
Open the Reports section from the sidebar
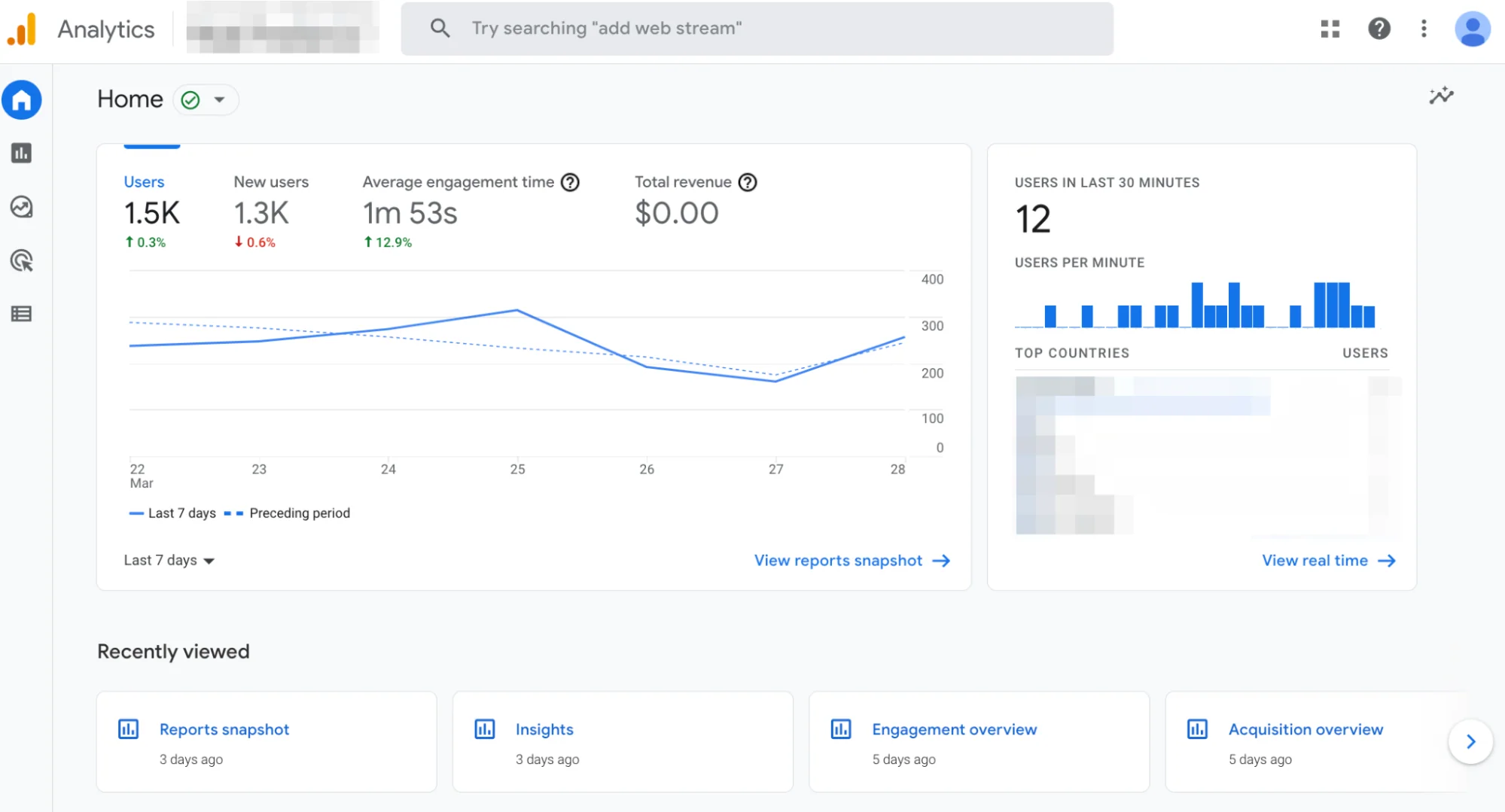pyautogui.click(x=22, y=153)
